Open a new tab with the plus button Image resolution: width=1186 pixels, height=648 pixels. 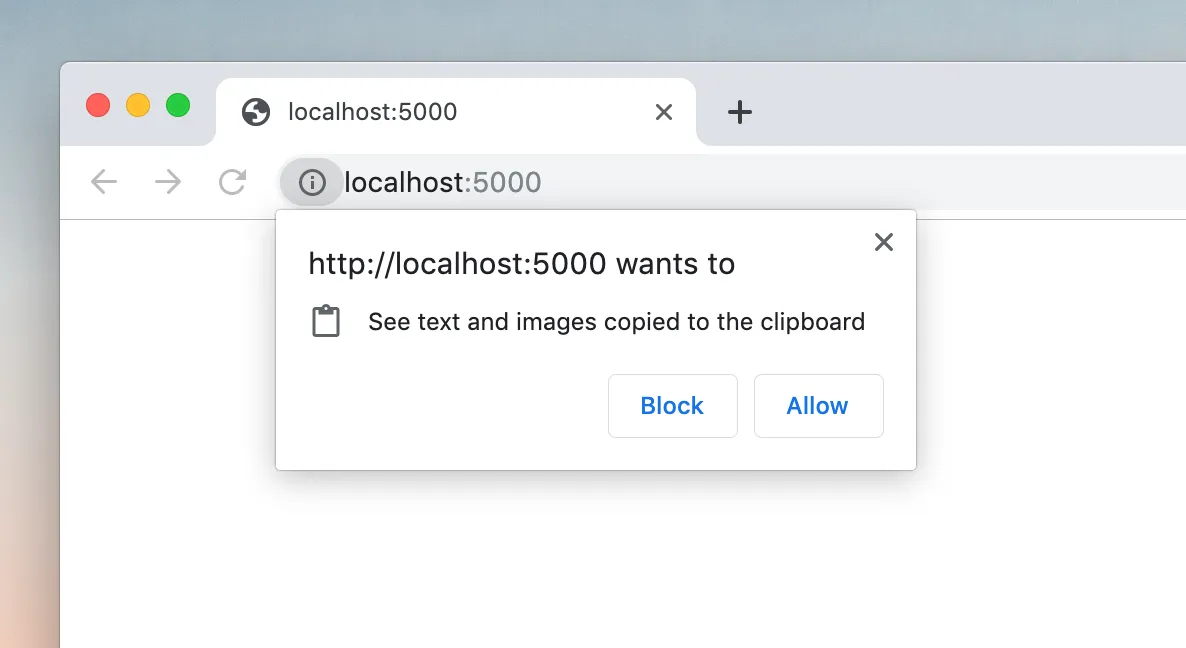[x=740, y=112]
